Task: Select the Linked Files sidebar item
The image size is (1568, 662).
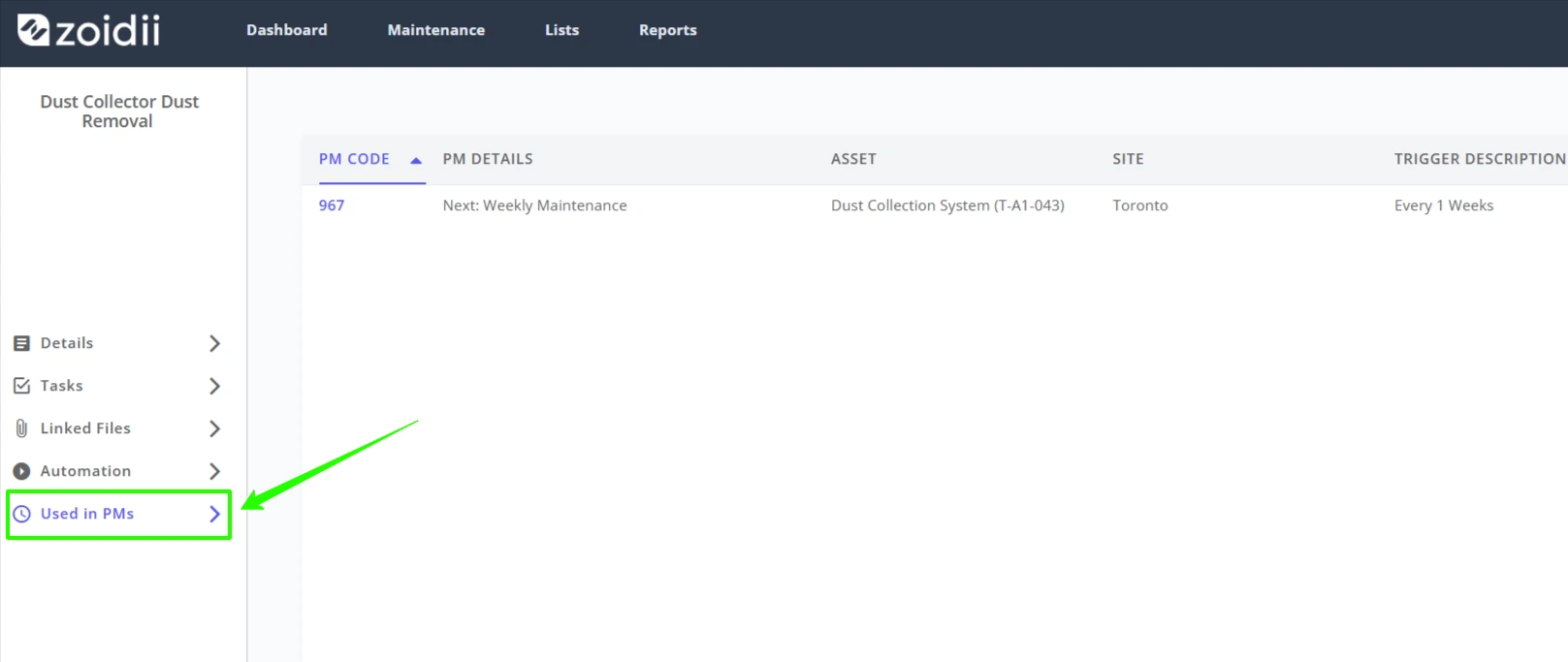Action: (x=118, y=428)
